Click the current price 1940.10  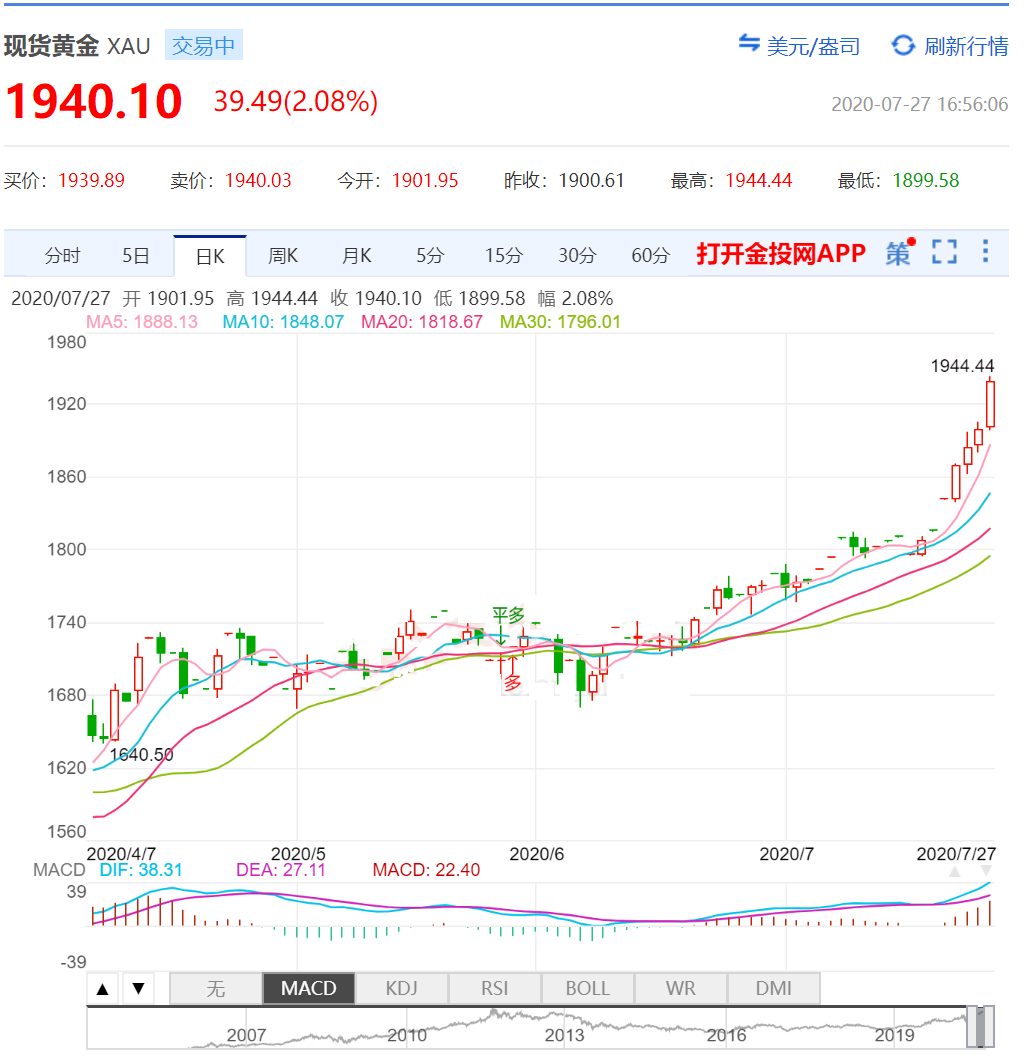pos(94,102)
